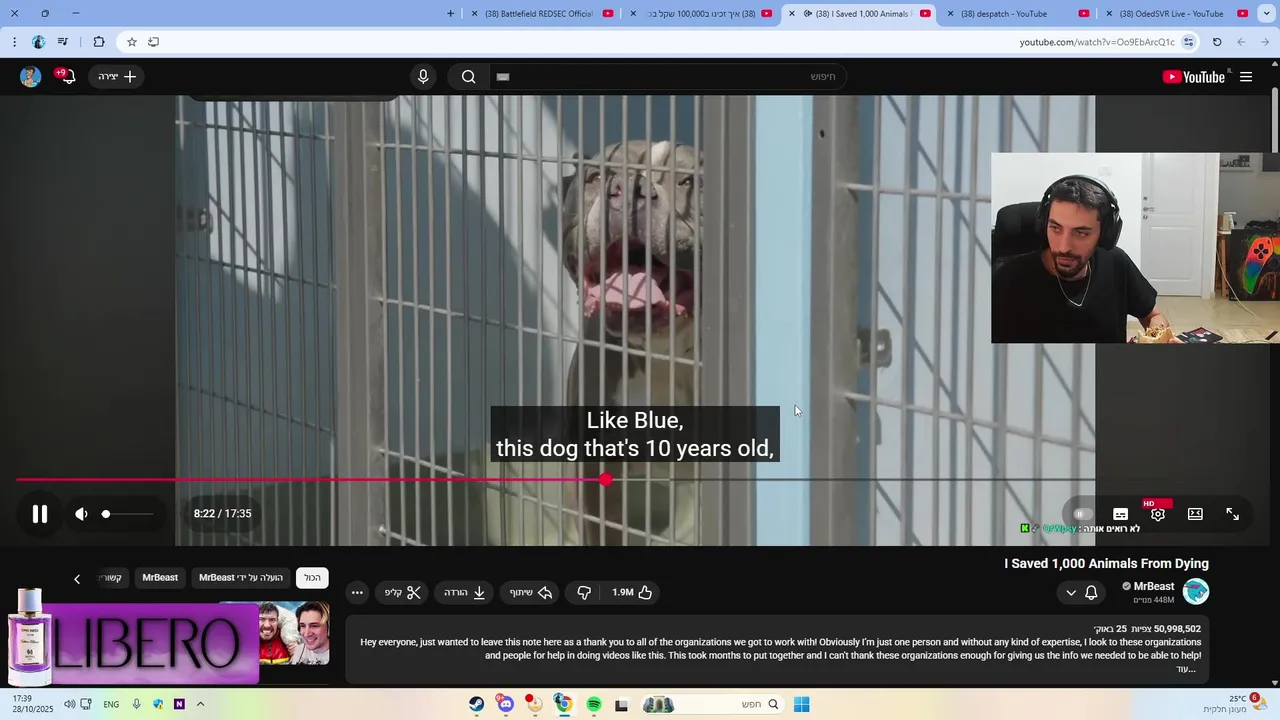Click the YouTube search field (חיפוש)
Viewport: 1280px width, 720px height.
(667, 77)
